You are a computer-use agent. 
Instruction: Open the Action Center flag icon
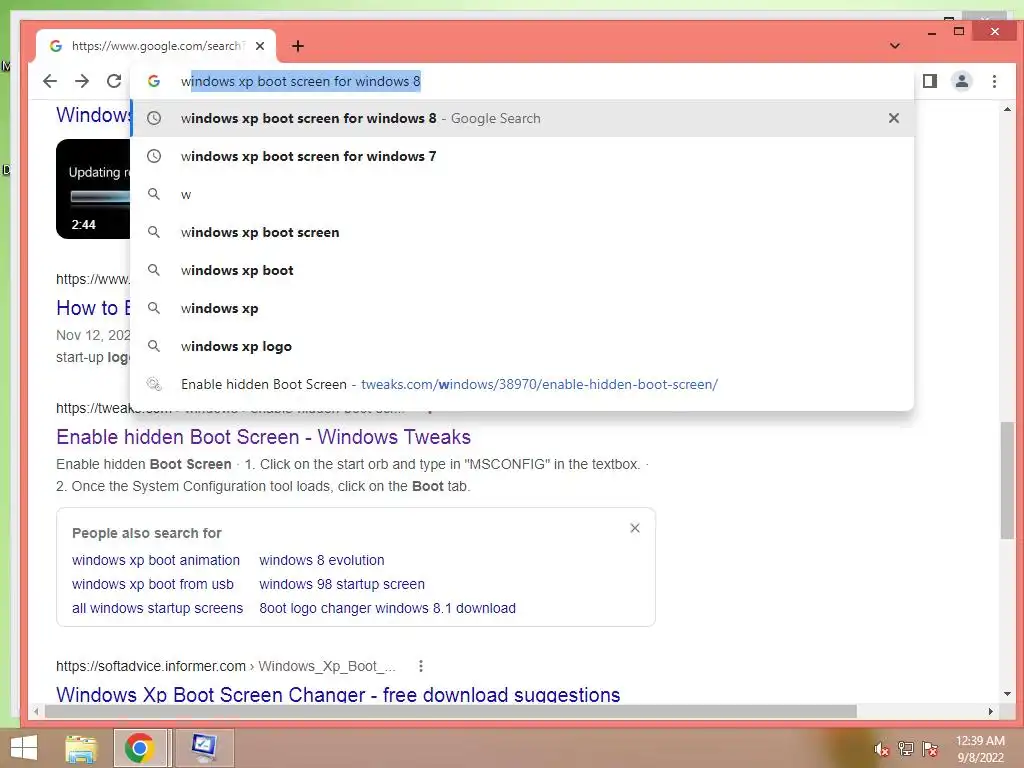coord(930,749)
